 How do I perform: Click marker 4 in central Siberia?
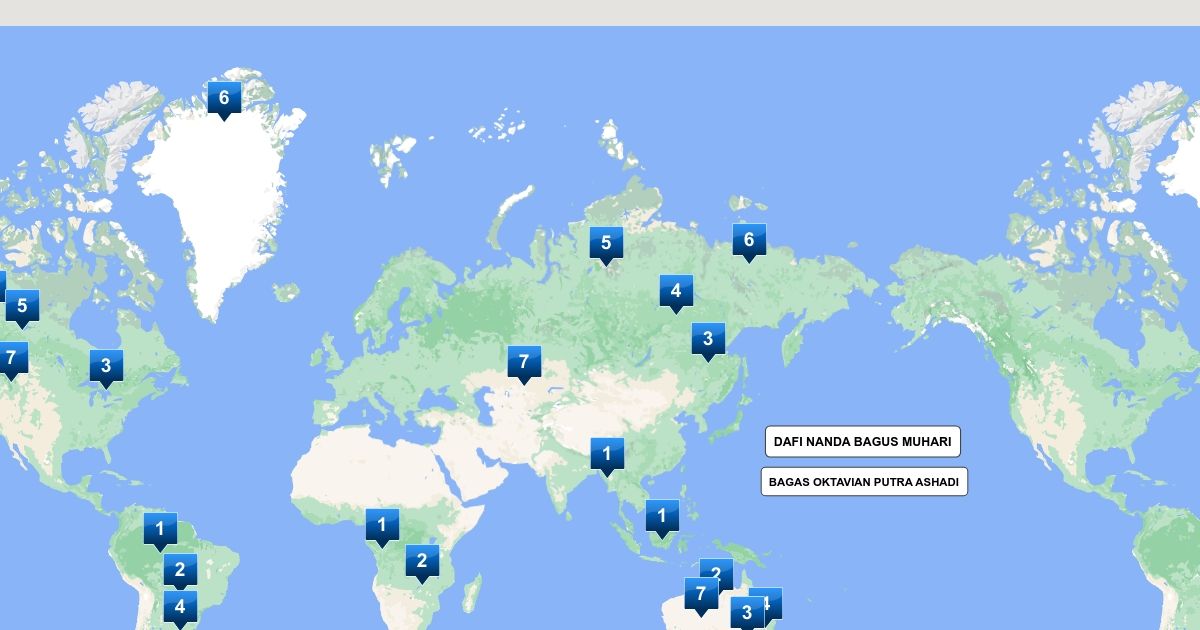(676, 293)
